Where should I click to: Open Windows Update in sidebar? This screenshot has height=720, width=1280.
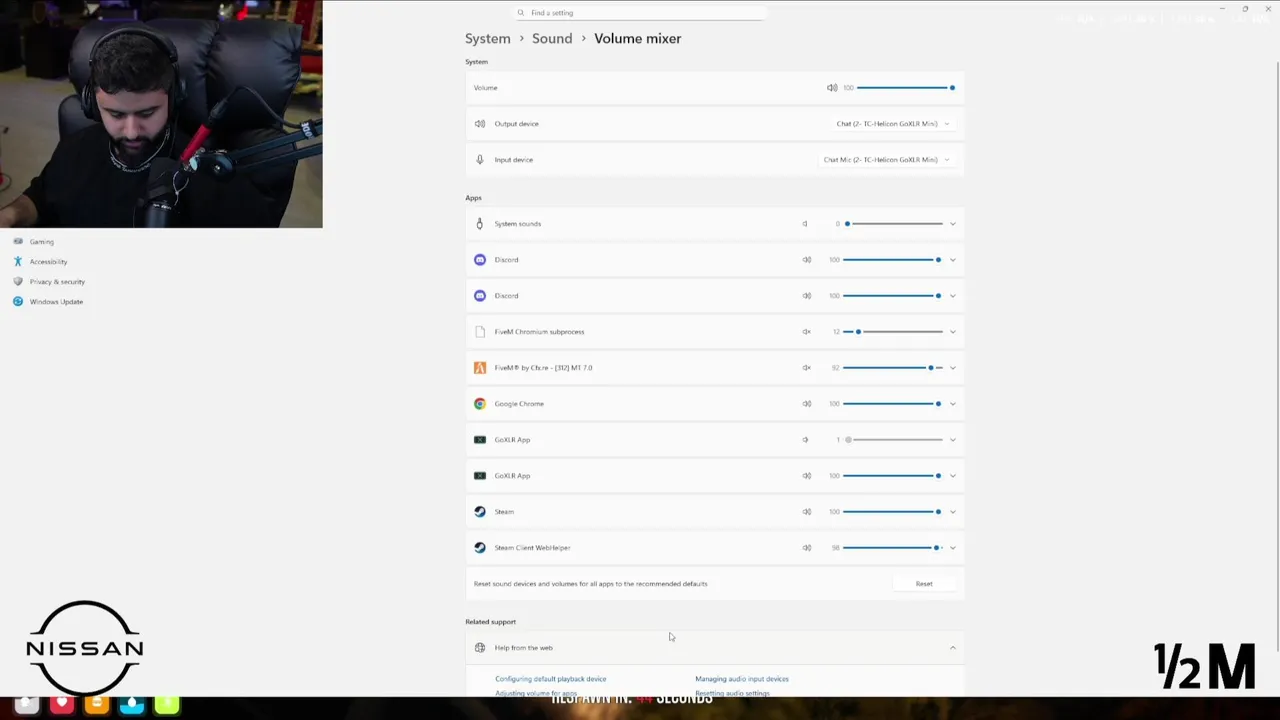pos(56,302)
